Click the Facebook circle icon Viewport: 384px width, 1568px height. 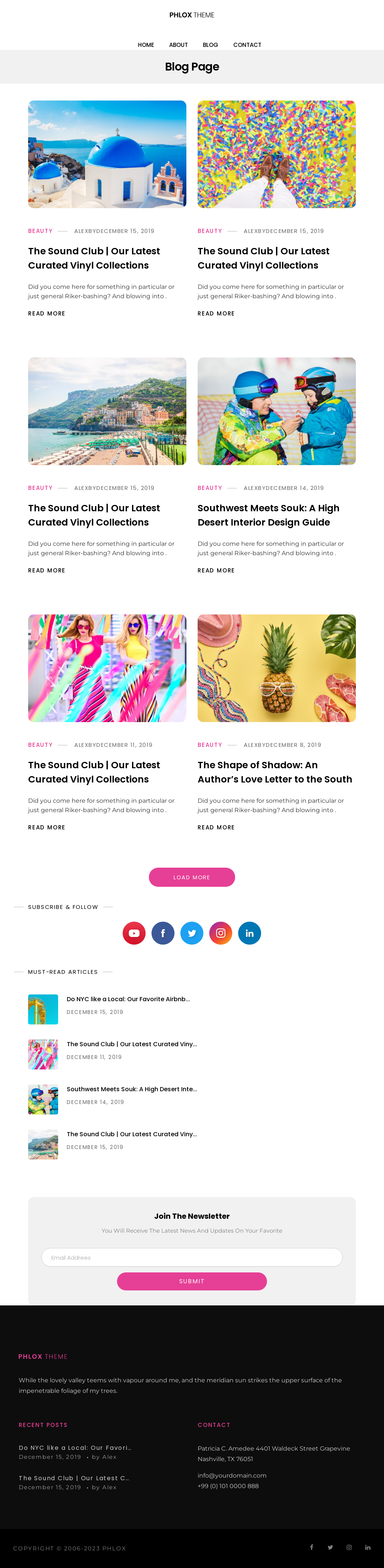[x=163, y=933]
